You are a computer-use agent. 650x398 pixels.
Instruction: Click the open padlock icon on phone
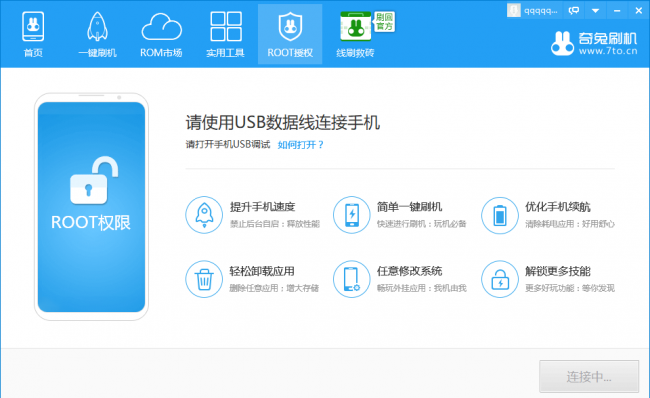click(x=94, y=180)
